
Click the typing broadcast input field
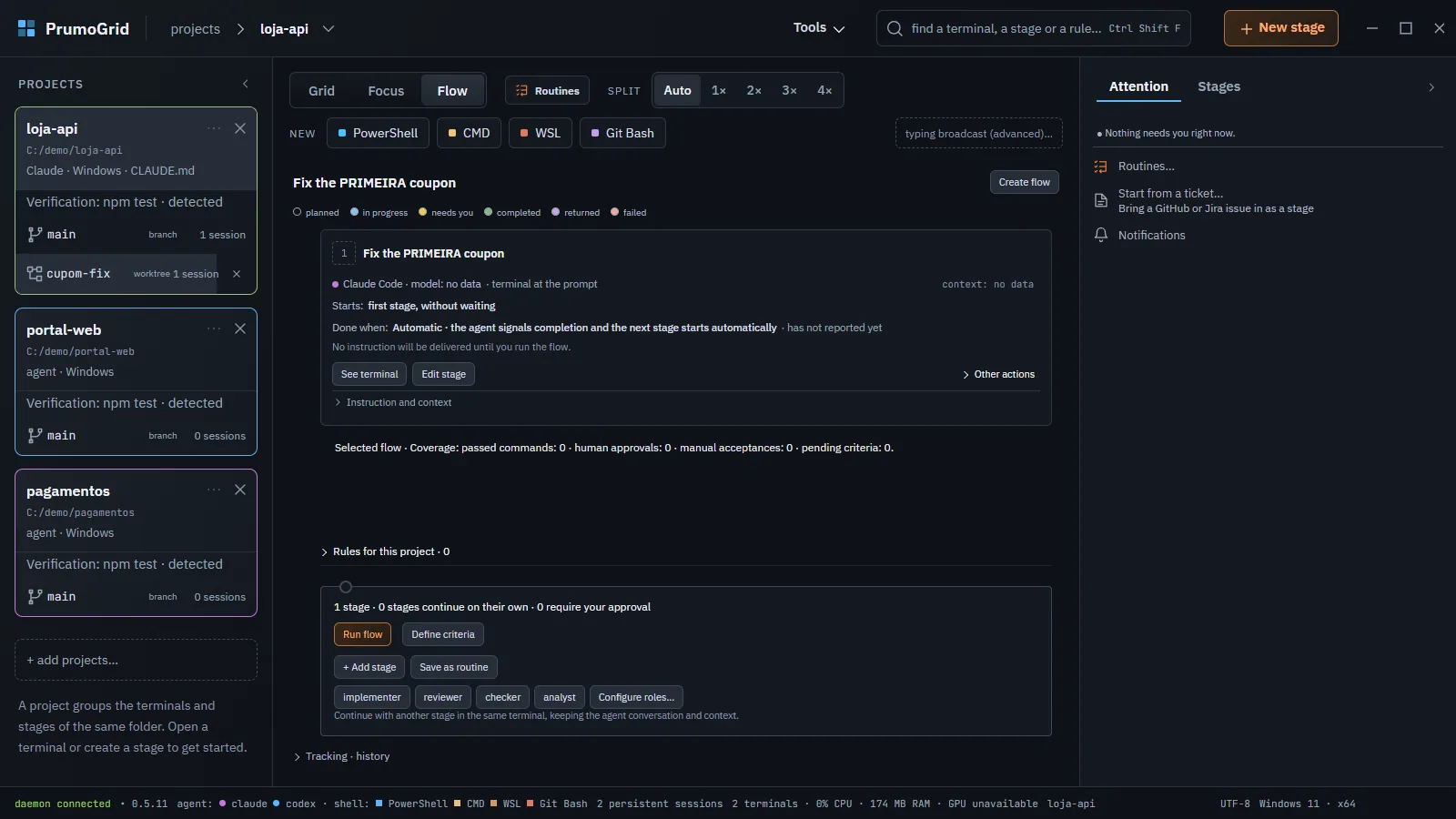click(978, 134)
